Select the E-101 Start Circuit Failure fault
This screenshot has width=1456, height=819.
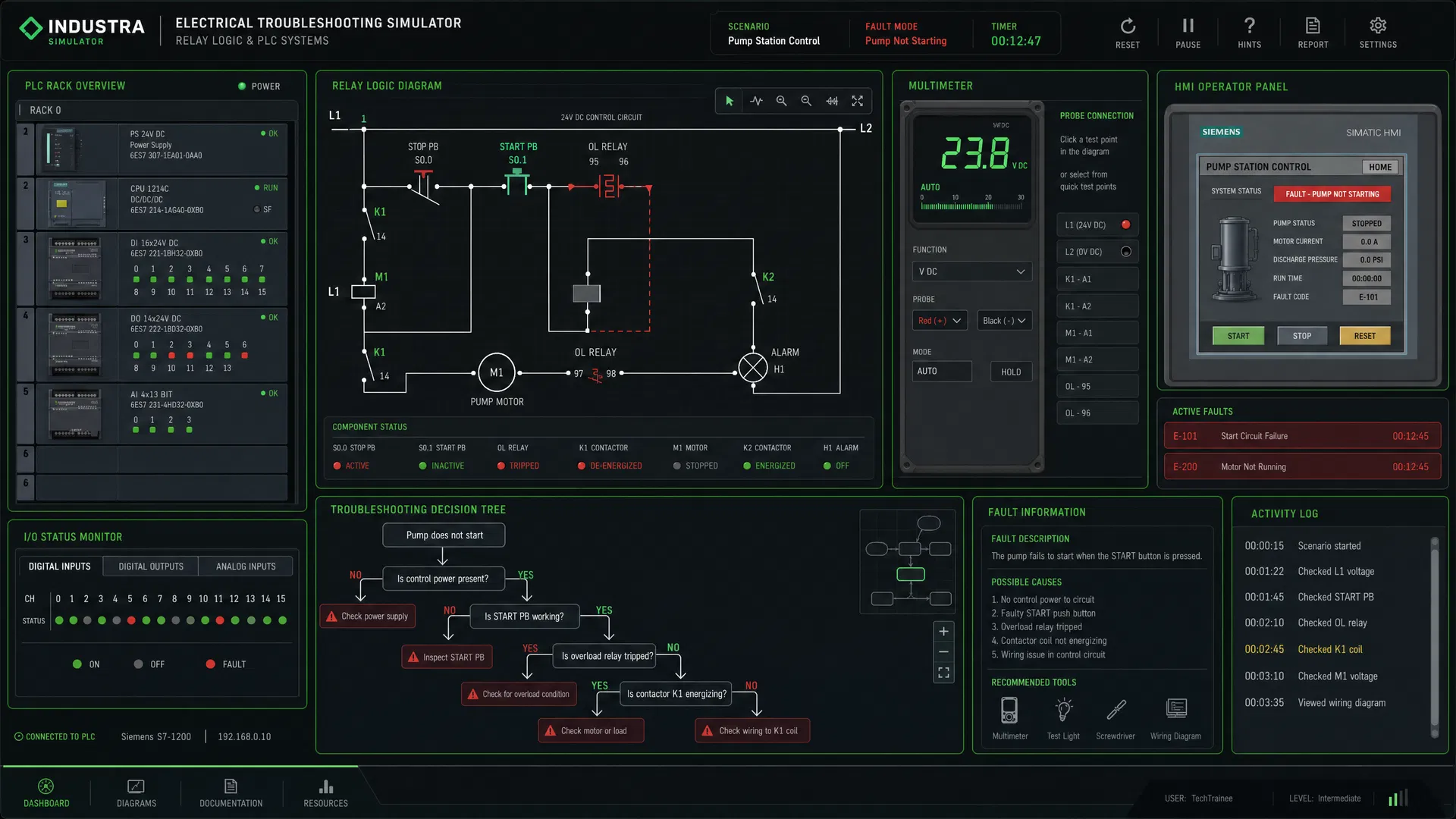pos(1301,436)
